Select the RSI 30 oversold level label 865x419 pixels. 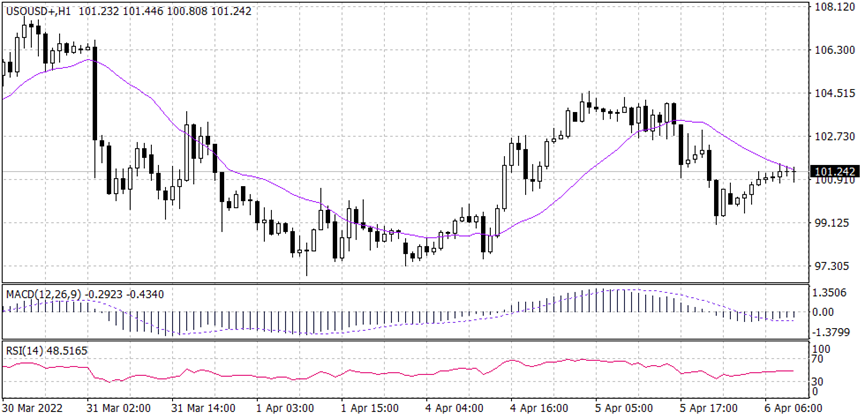818,382
